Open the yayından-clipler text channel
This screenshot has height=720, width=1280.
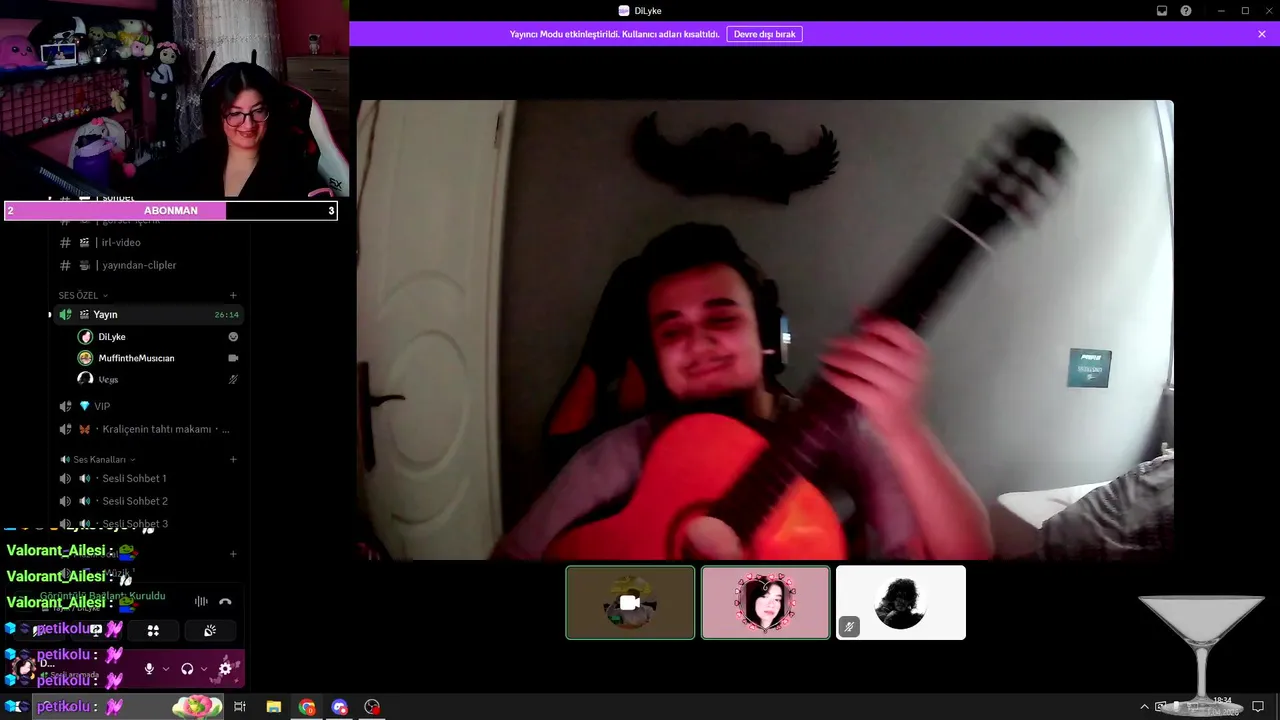(x=147, y=265)
